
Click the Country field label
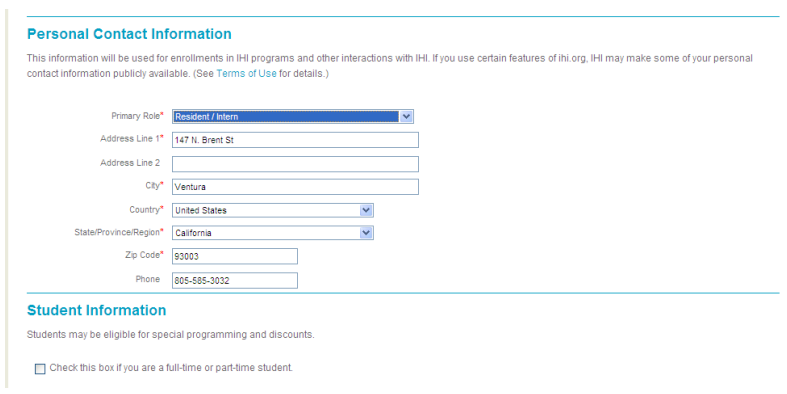coord(146,210)
